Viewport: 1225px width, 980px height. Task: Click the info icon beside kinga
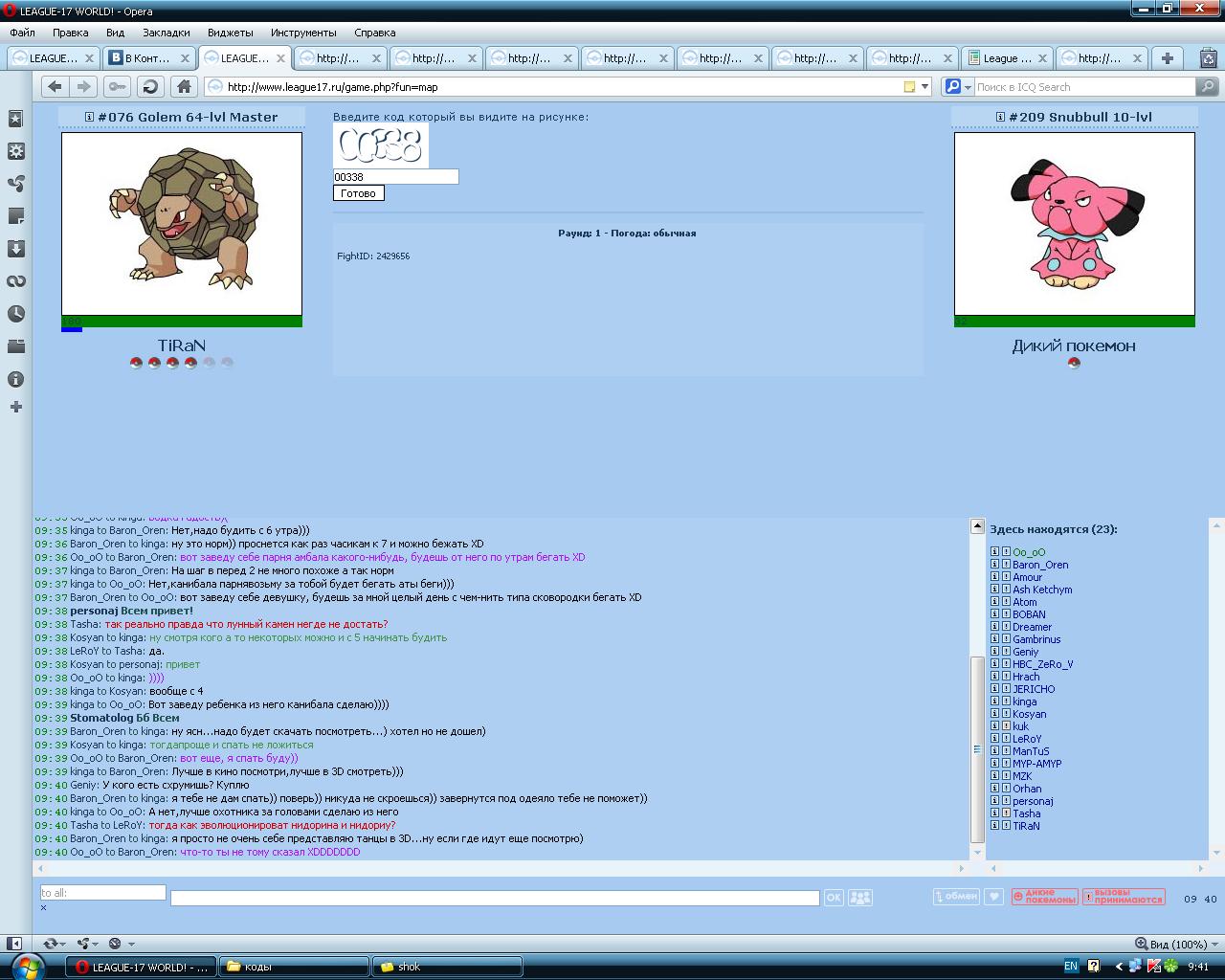[994, 702]
